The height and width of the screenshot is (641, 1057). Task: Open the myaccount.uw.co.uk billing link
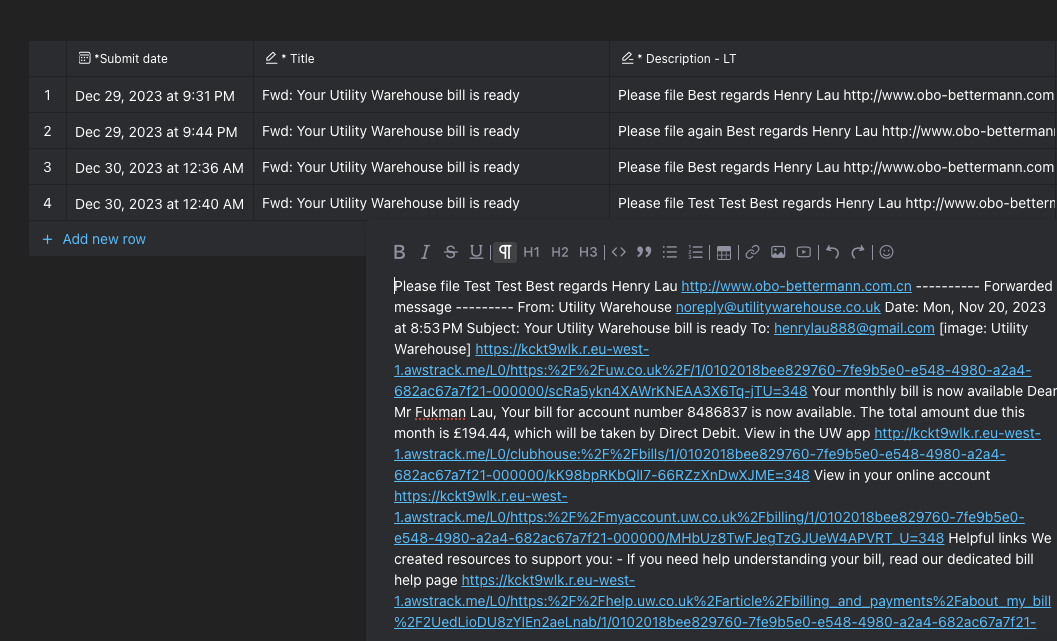point(708,517)
